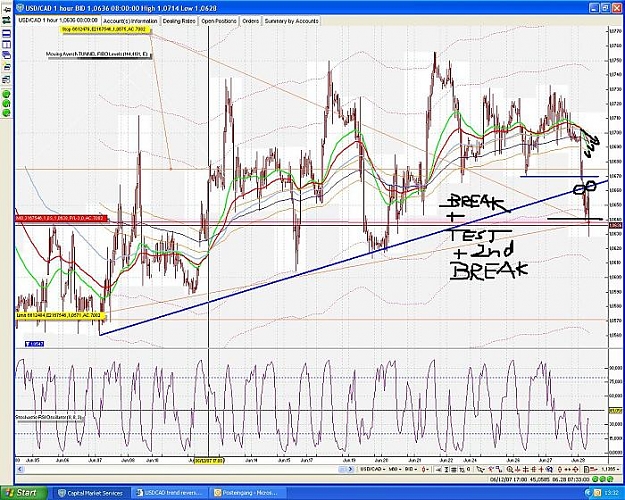
Task: Click the red down-arrow icon beside the magnifier
Action: pos(517,469)
